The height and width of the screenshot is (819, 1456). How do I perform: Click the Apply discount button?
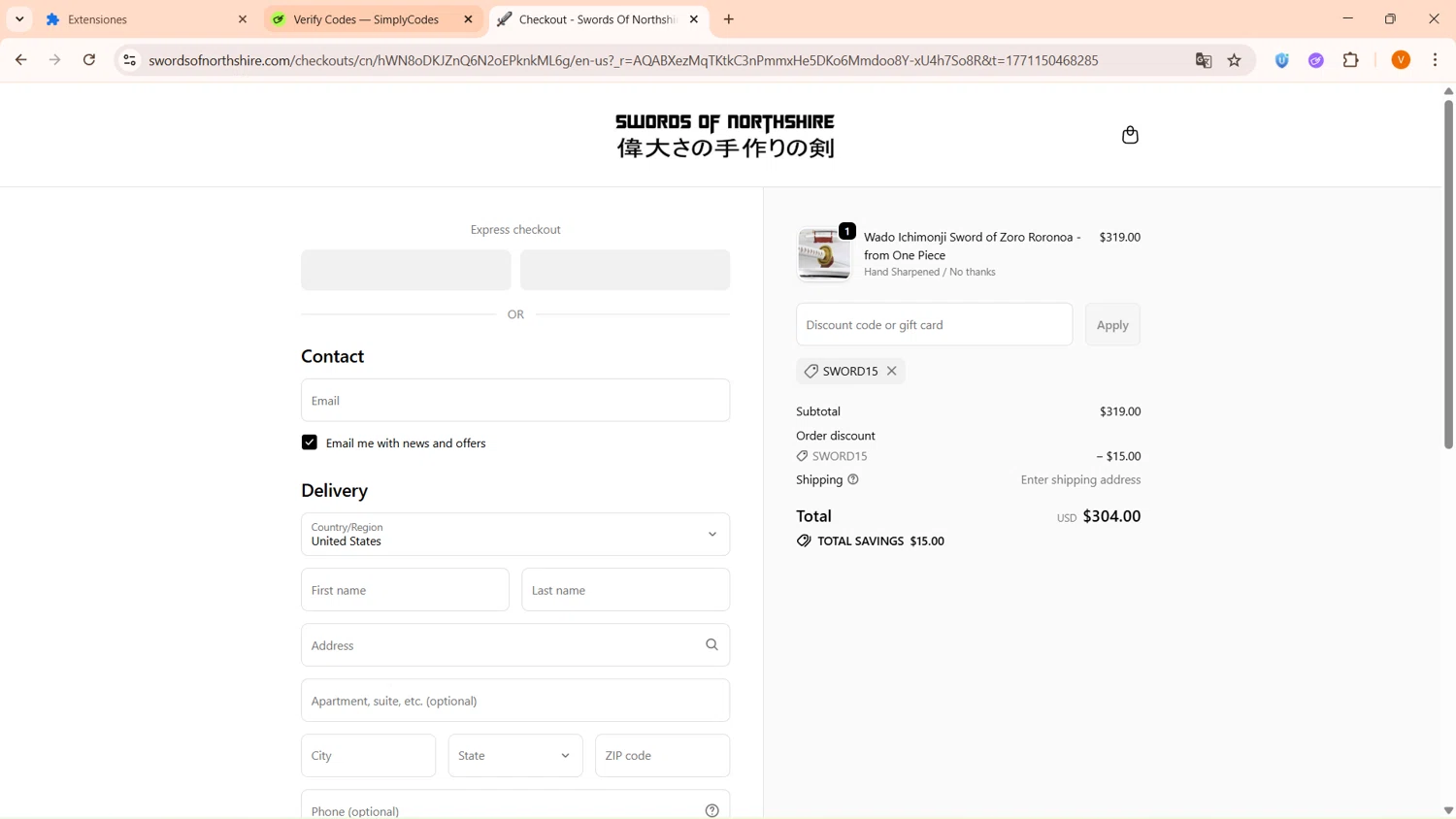pos(1112,325)
